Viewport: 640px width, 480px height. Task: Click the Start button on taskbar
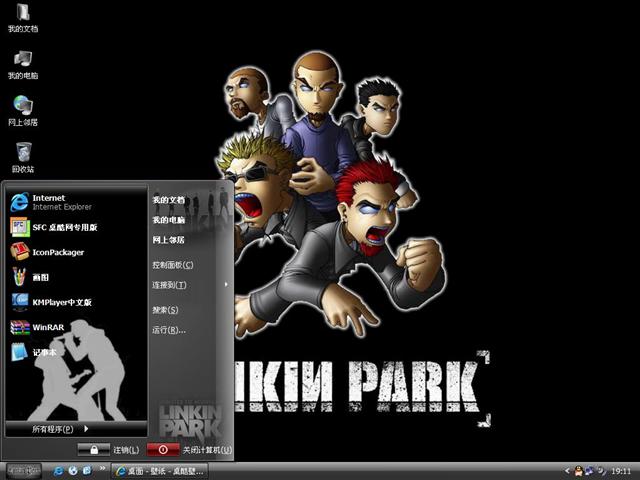pyautogui.click(x=24, y=471)
